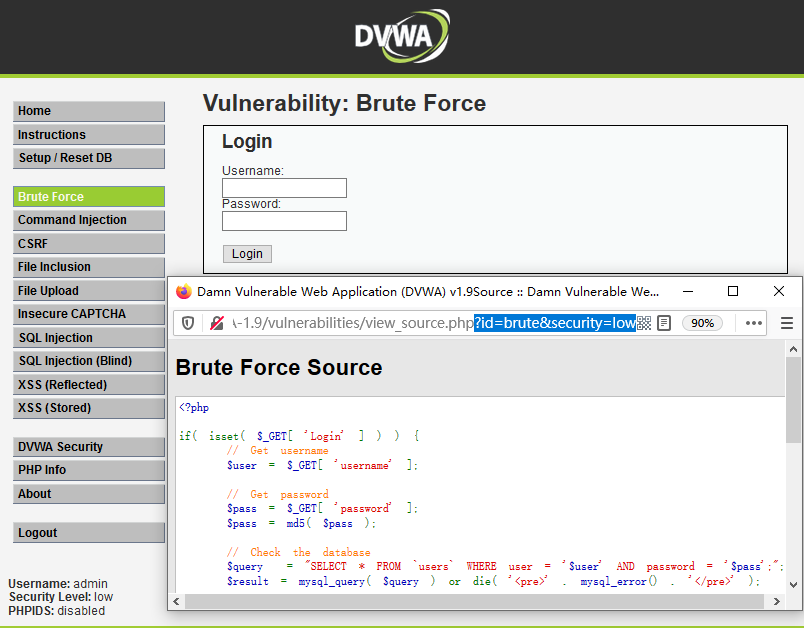Click the 'Brute Force Source' heading
The width and height of the screenshot is (804, 628).
click(x=279, y=368)
